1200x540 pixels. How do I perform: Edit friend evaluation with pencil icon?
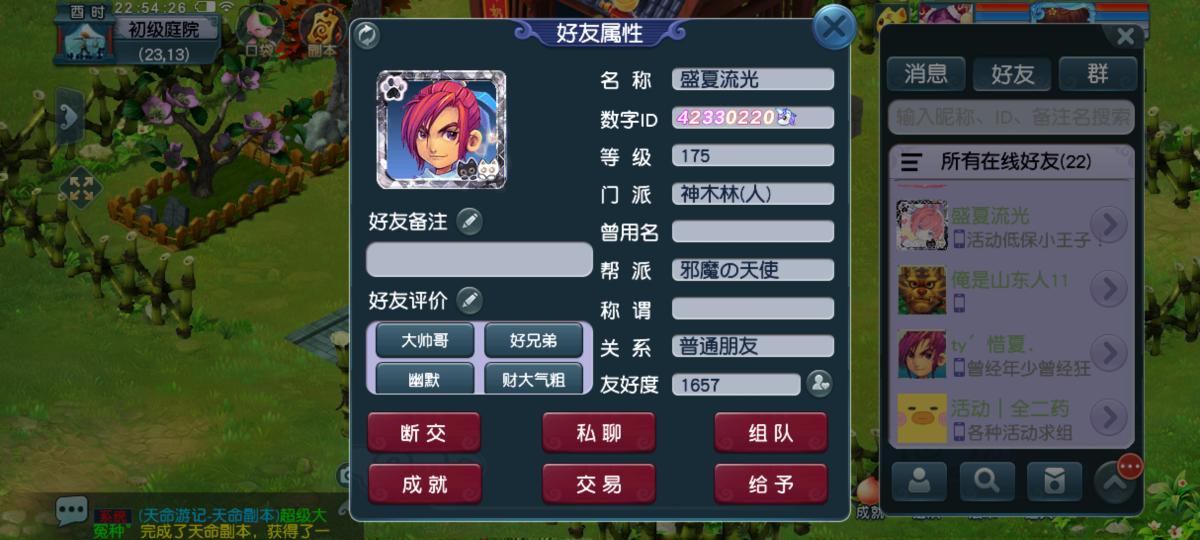click(469, 300)
